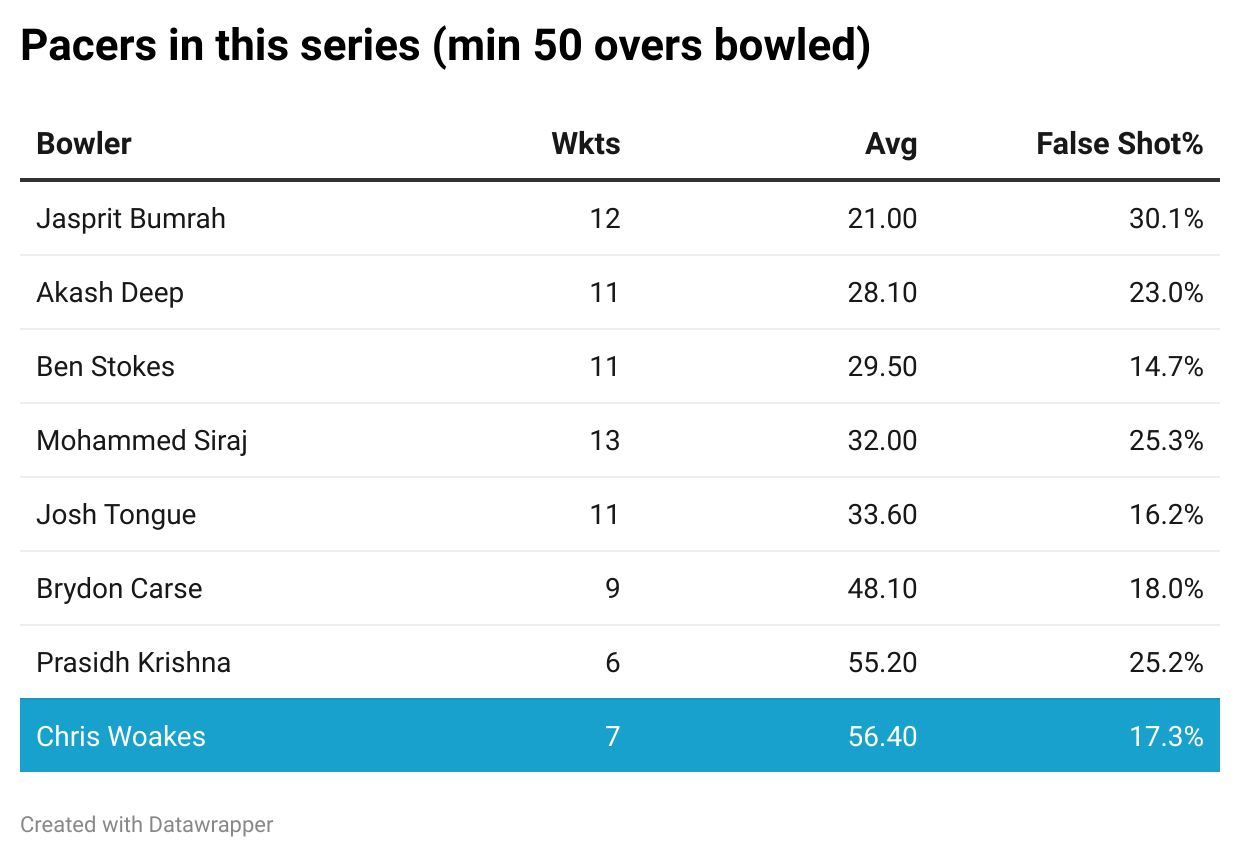The image size is (1240, 858).
Task: Click Prasidh Krishna's 25.2% false shot value
Action: (1166, 662)
